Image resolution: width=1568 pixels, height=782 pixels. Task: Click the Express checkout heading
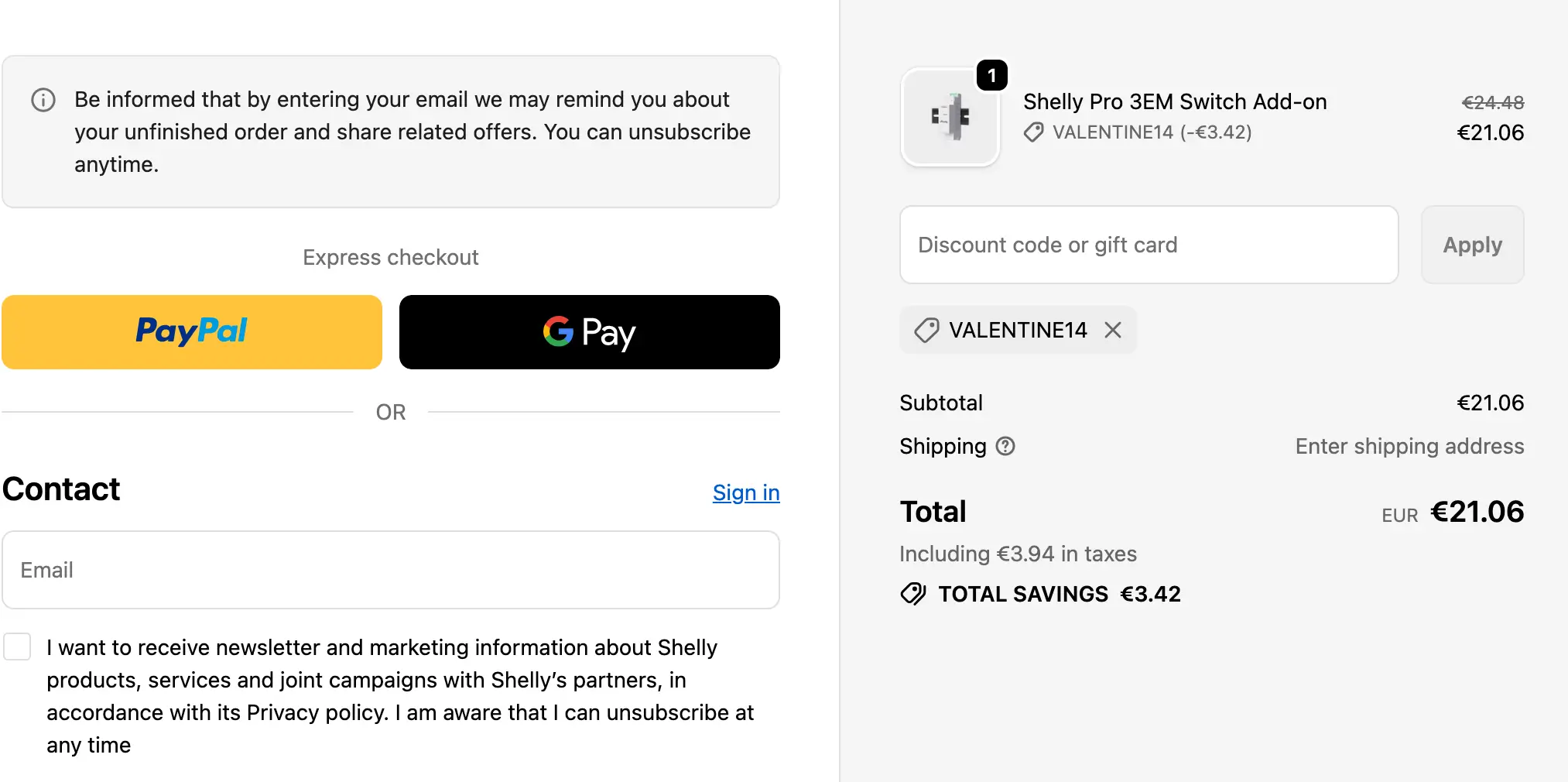[x=391, y=257]
